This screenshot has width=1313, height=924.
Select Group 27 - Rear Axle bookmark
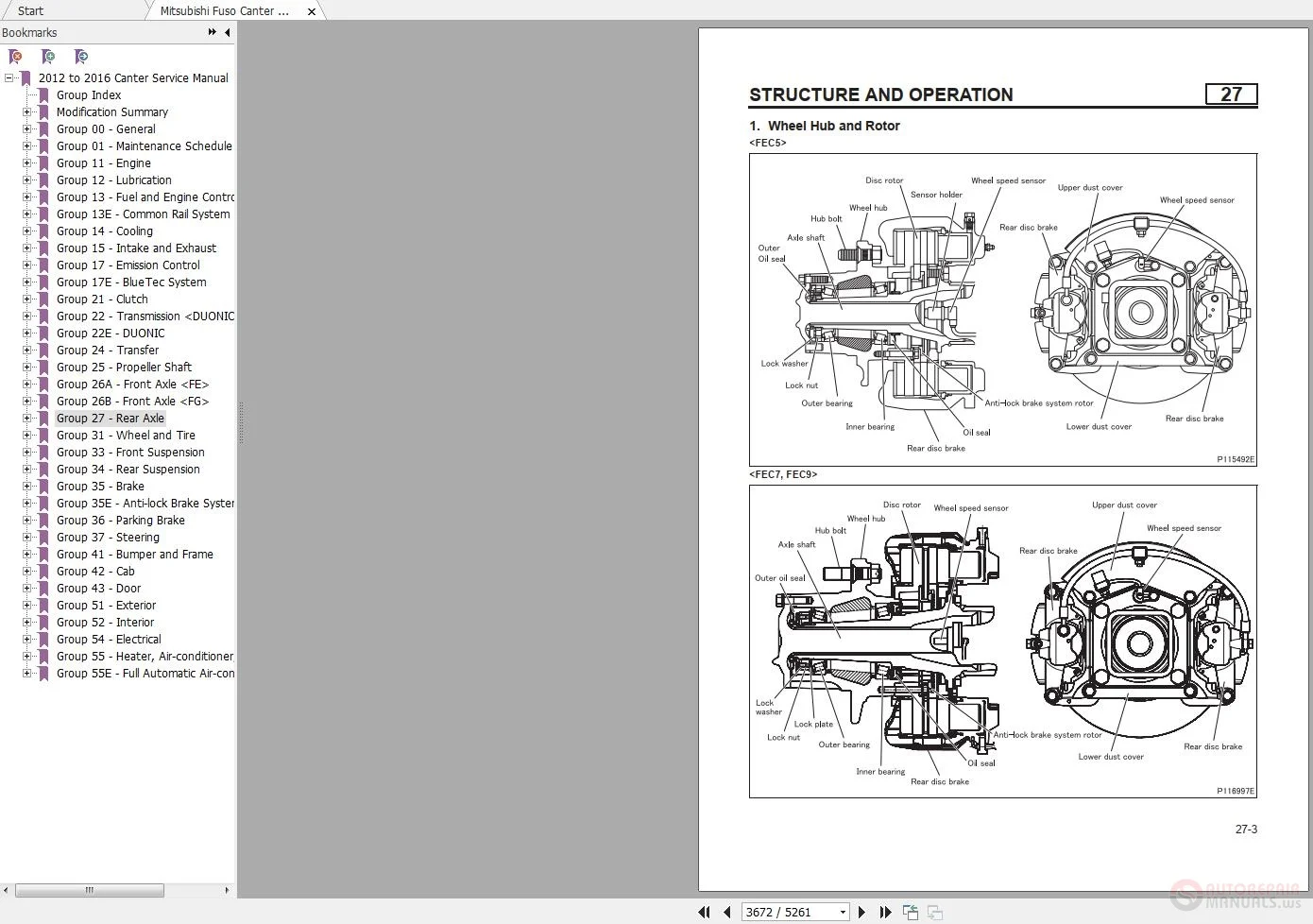(110, 419)
